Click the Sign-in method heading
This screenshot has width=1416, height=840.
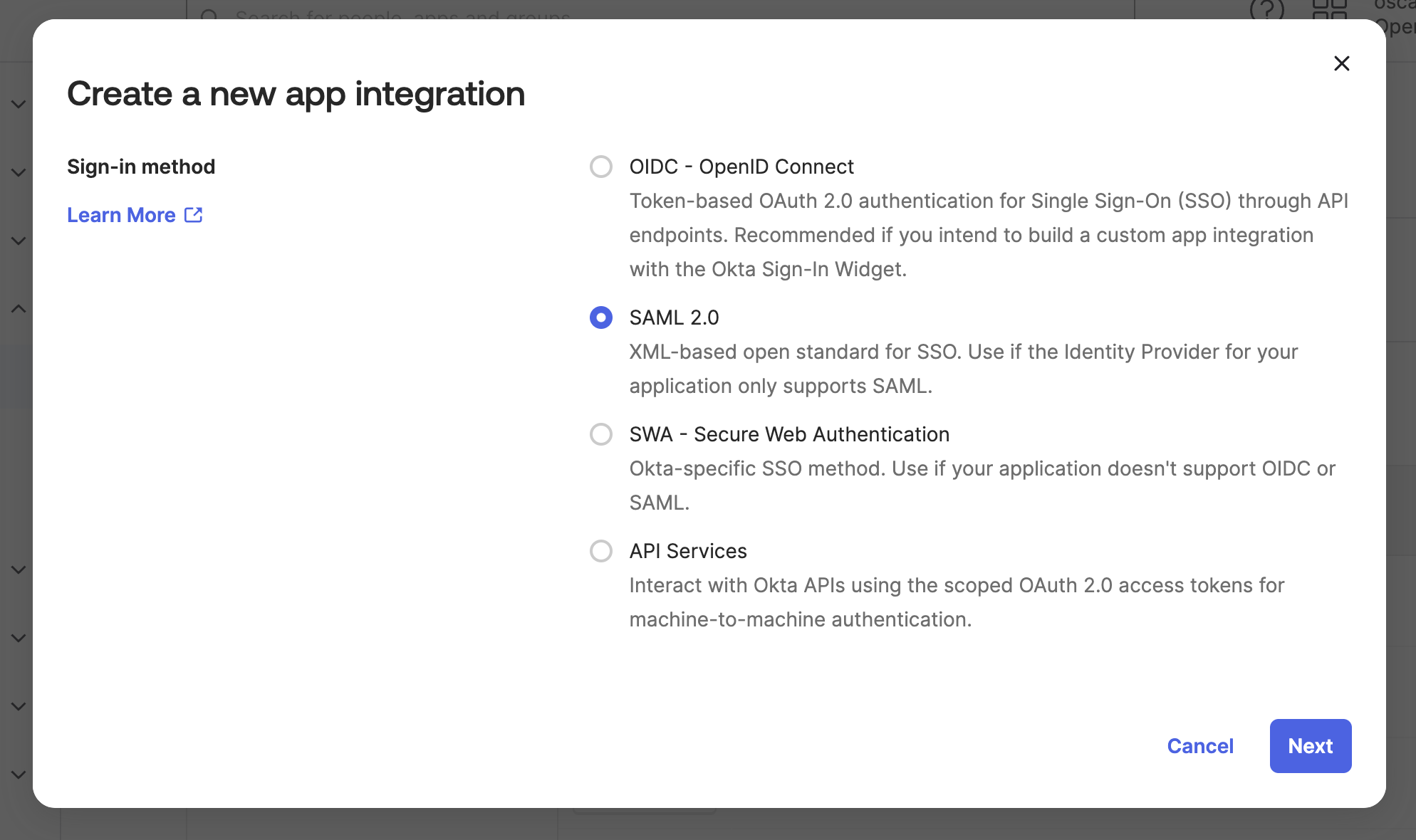click(x=141, y=167)
